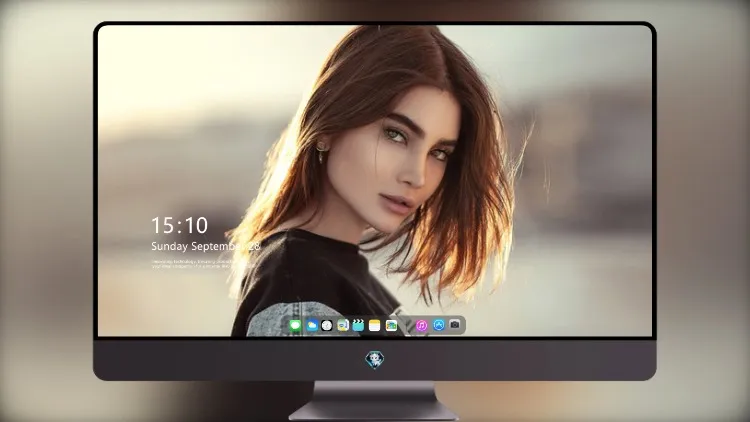Open the Clock app in dock
750x422 pixels.
[x=327, y=325]
